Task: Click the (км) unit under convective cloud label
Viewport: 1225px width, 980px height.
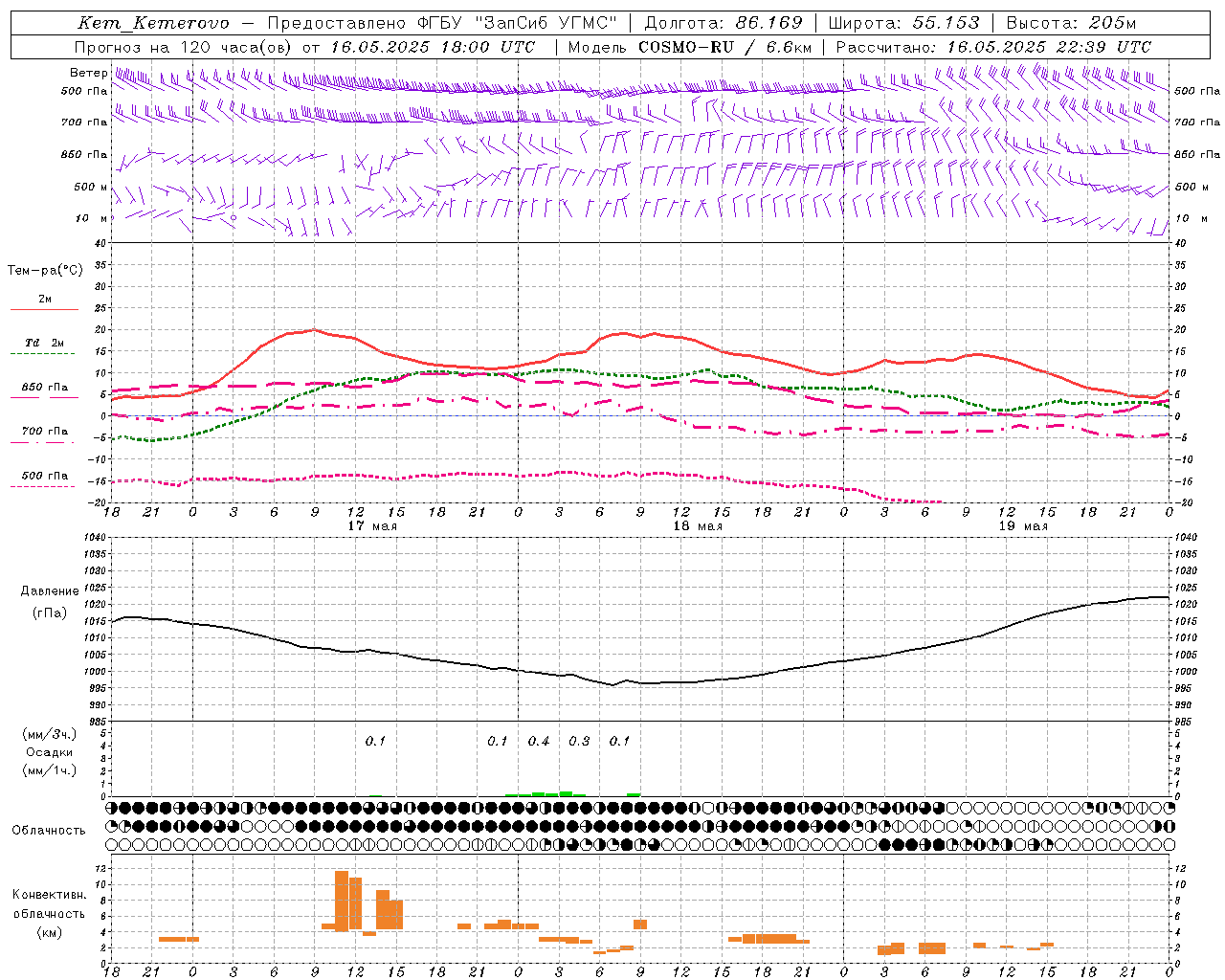Action: pyautogui.click(x=49, y=932)
